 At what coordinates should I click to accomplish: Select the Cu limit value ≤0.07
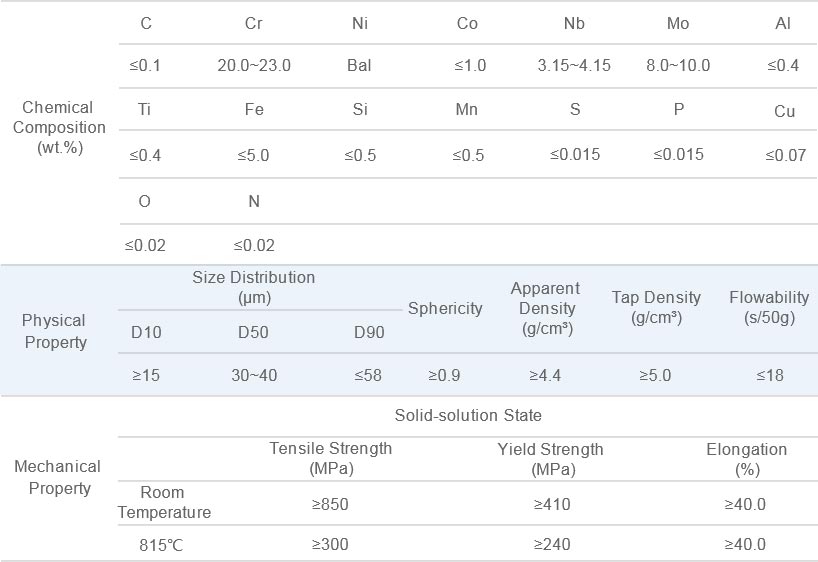click(786, 155)
